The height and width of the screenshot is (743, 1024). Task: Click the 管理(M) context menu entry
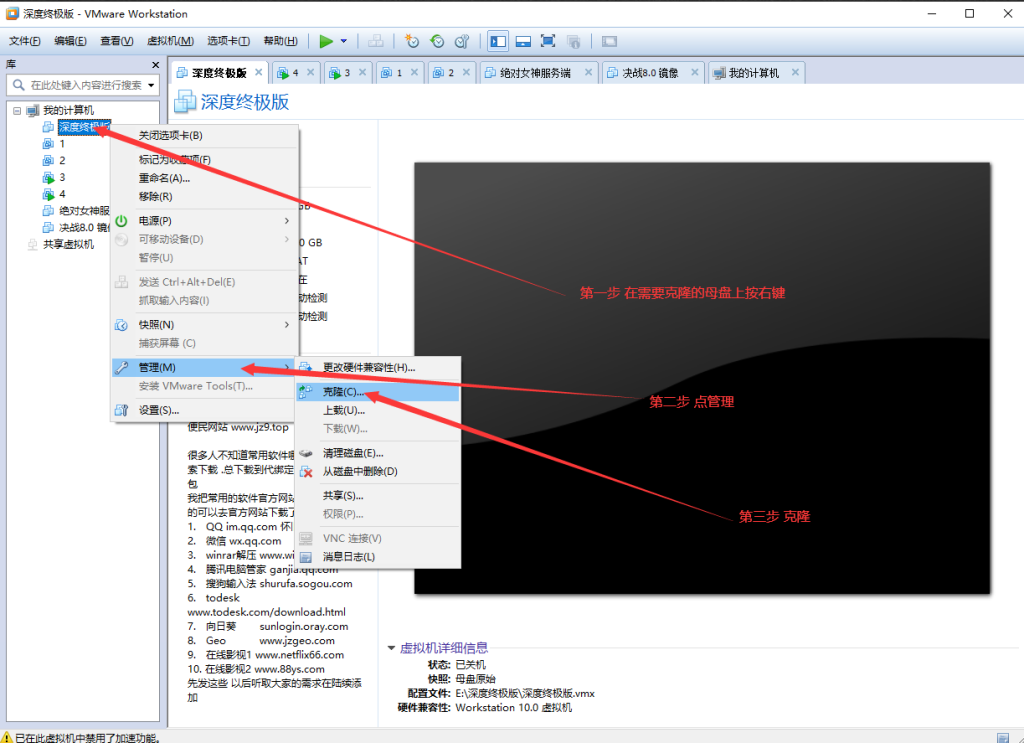[204, 368]
